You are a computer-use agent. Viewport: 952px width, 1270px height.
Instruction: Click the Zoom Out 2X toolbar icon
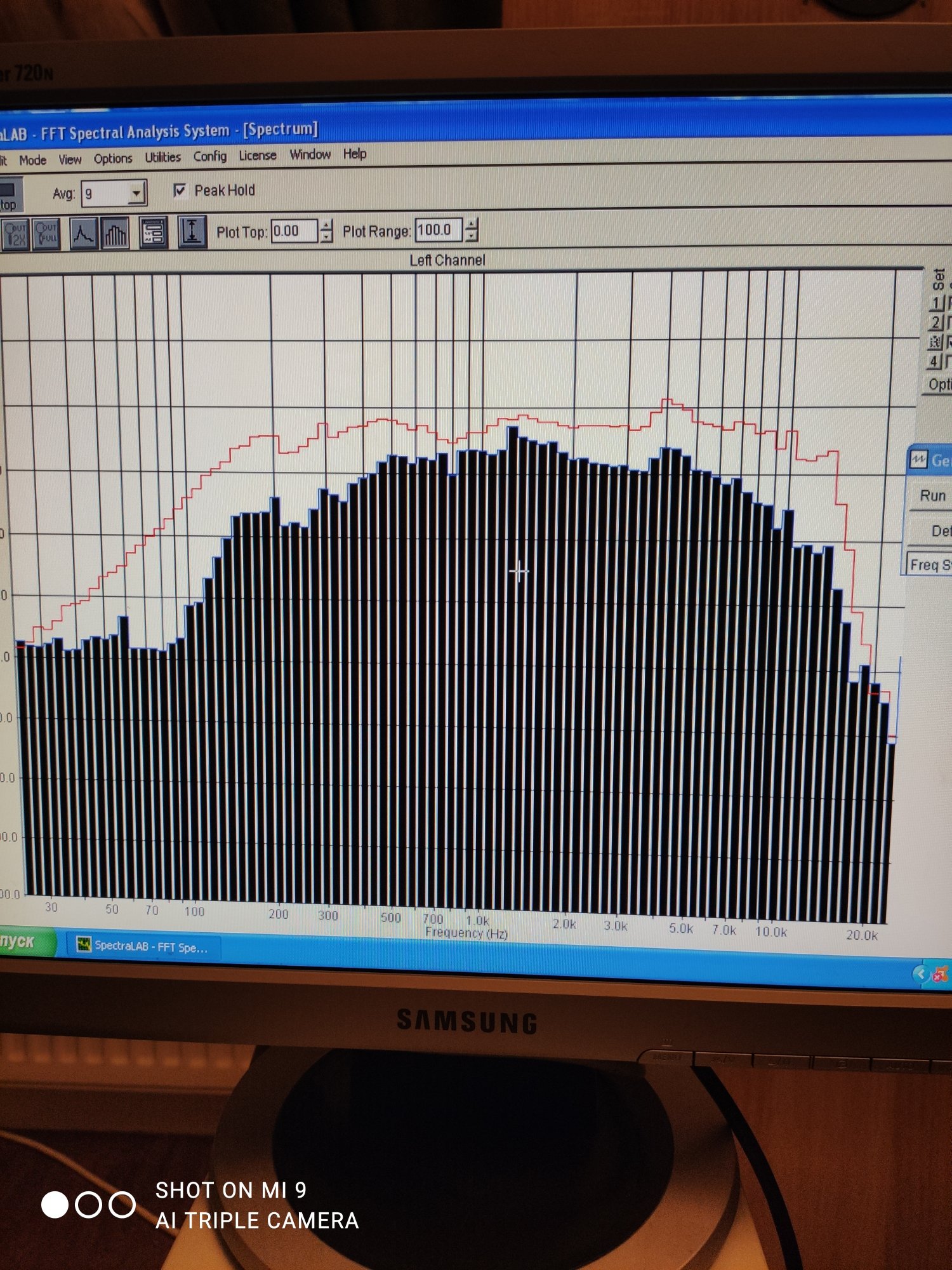[16, 234]
